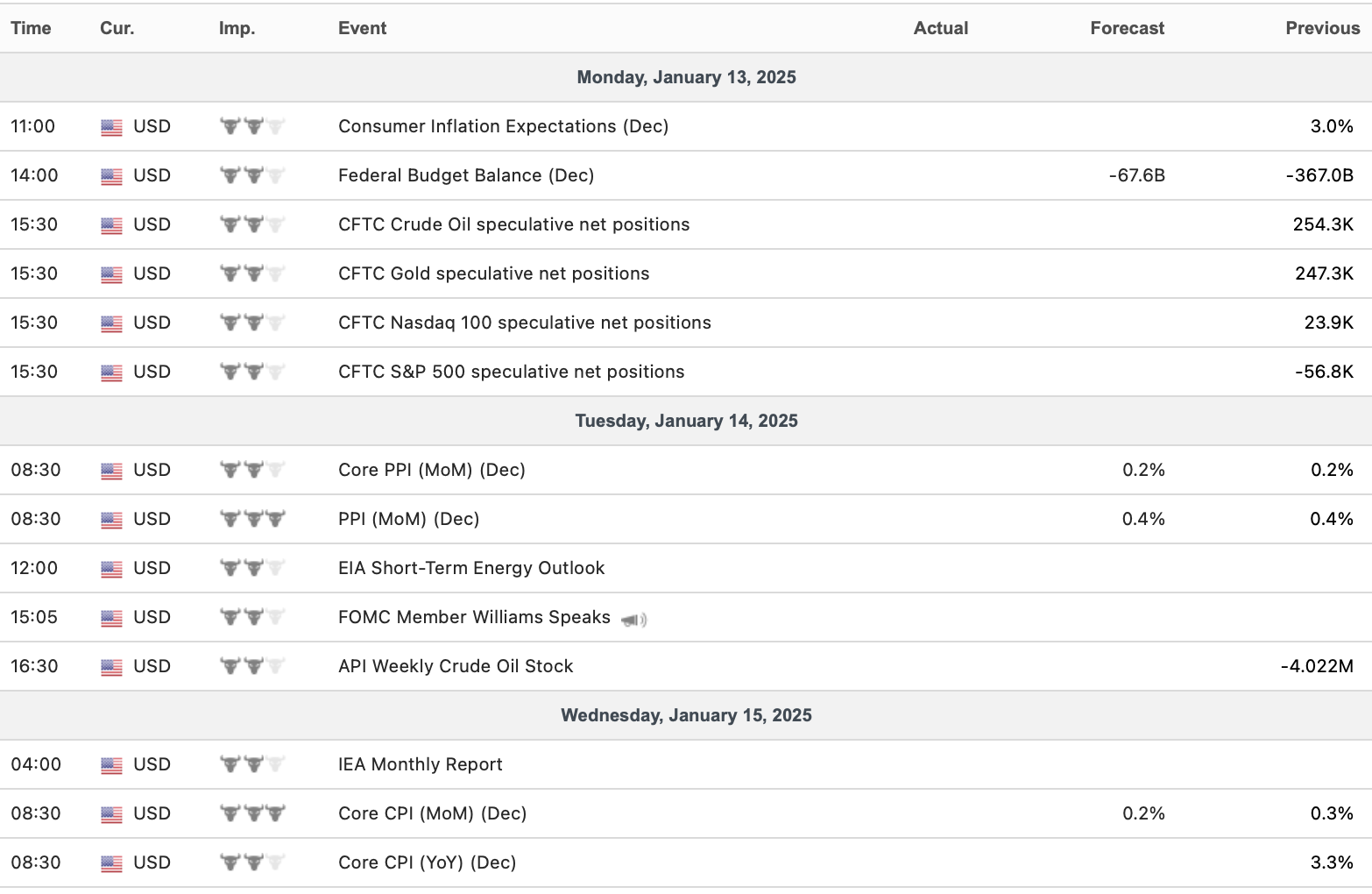Click the Tuesday, January 14, 2025 date row
This screenshot has height=894, width=1372.
pyautogui.click(x=686, y=421)
